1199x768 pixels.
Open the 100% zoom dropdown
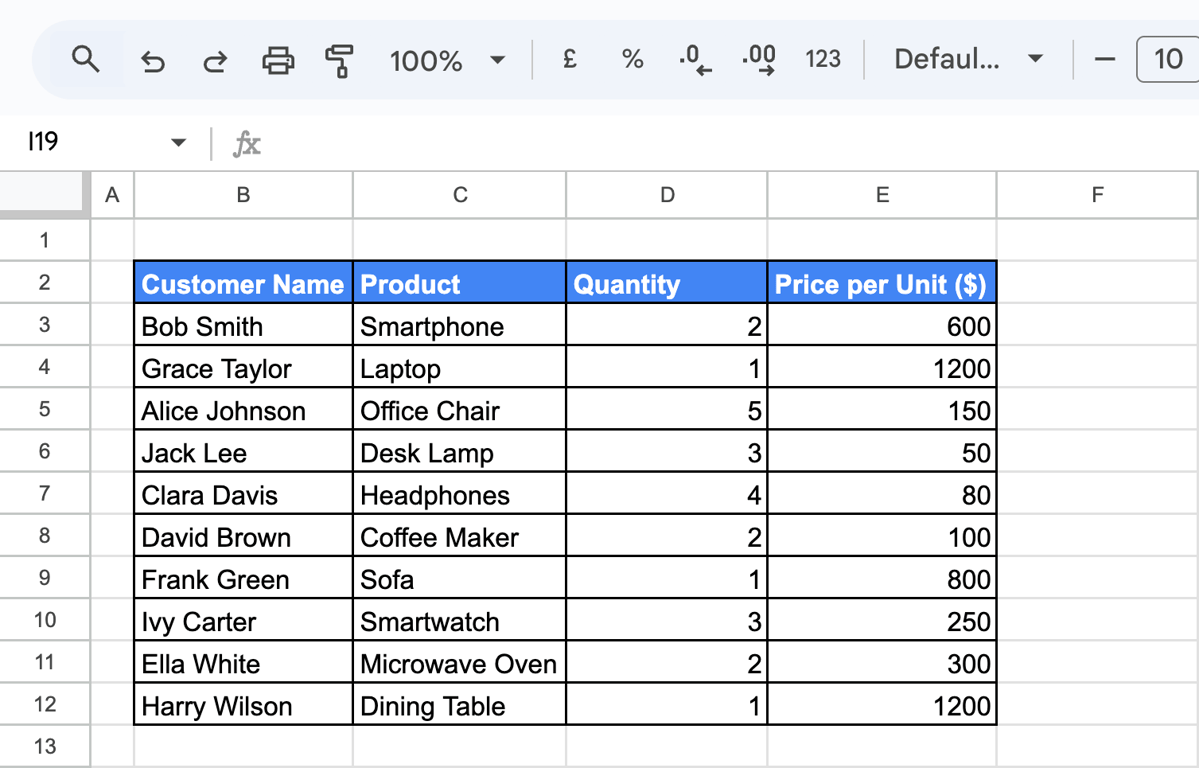point(447,60)
